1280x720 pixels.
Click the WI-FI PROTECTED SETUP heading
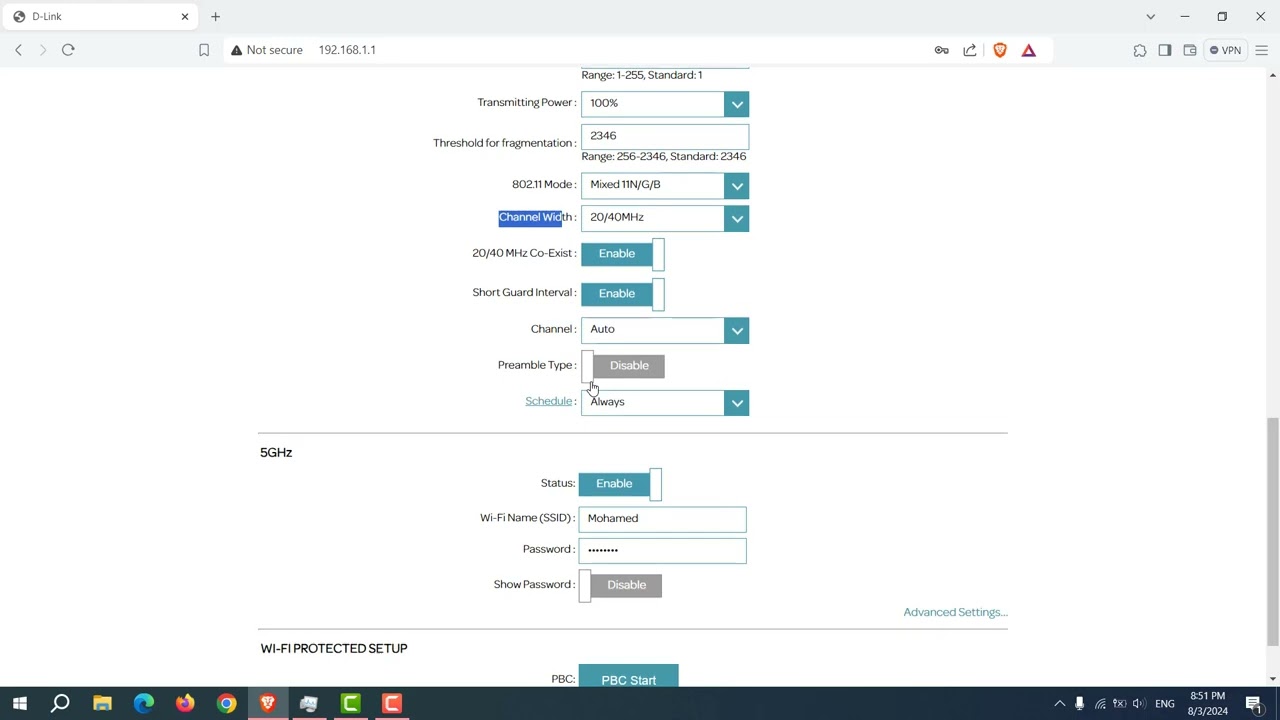click(x=334, y=649)
